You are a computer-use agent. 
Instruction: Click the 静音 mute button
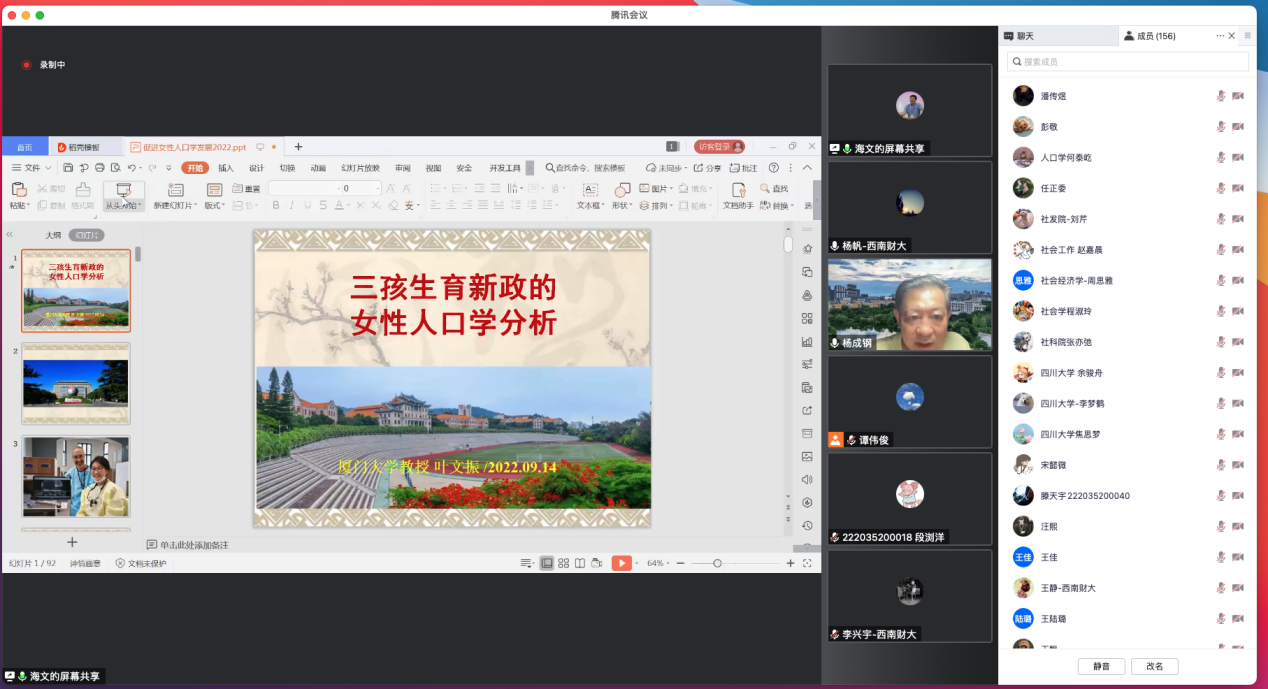1101,666
